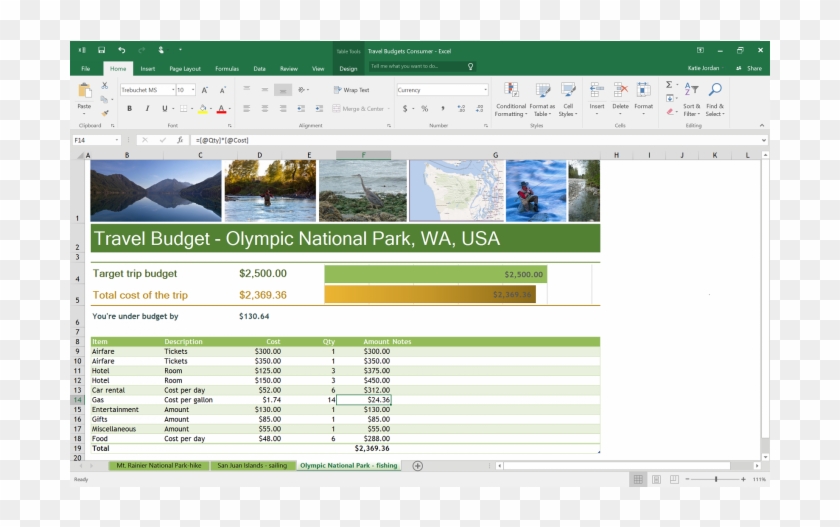Click the Increase Decimal icon
The image size is (840, 527).
click(x=461, y=109)
